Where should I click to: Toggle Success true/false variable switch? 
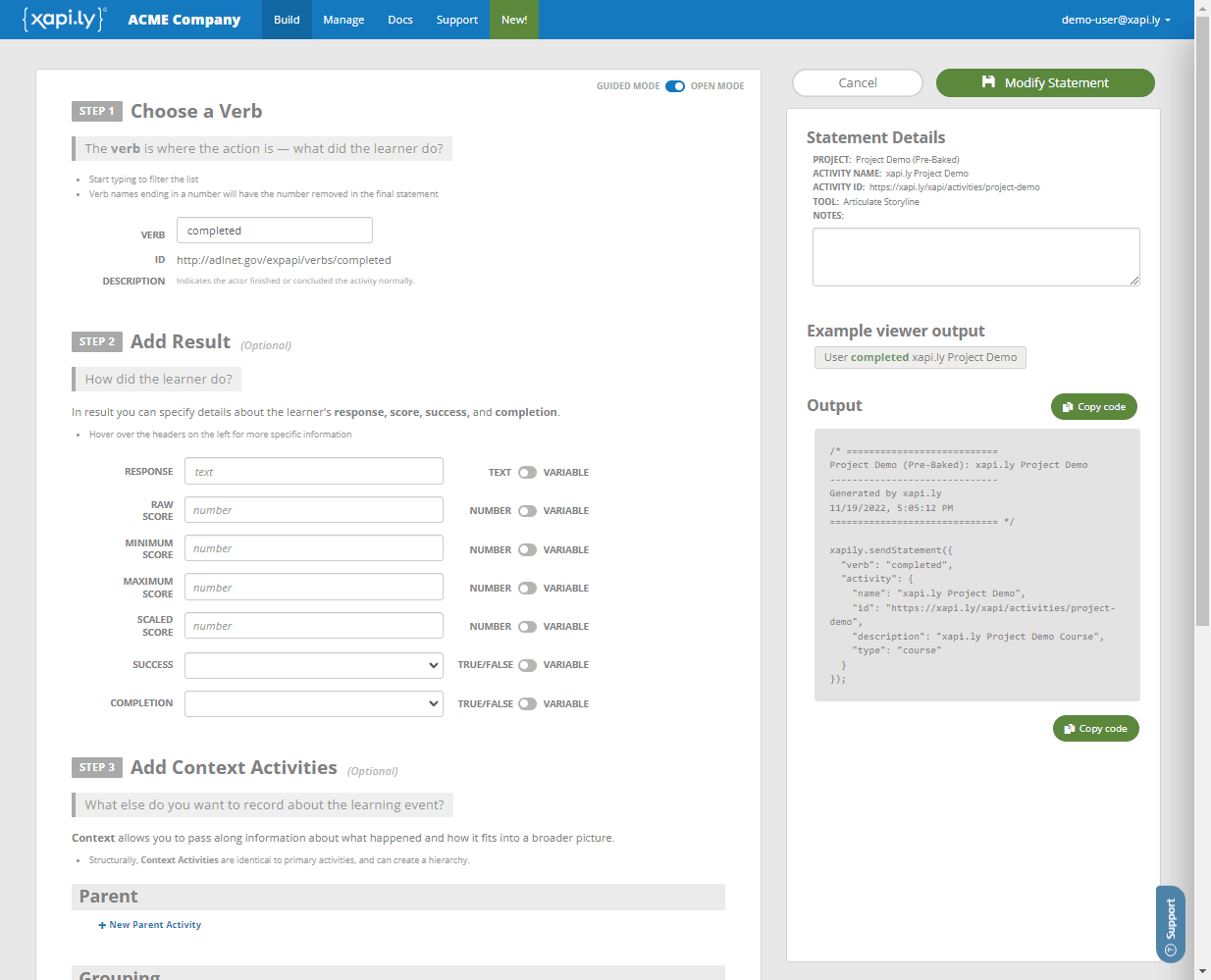click(527, 665)
